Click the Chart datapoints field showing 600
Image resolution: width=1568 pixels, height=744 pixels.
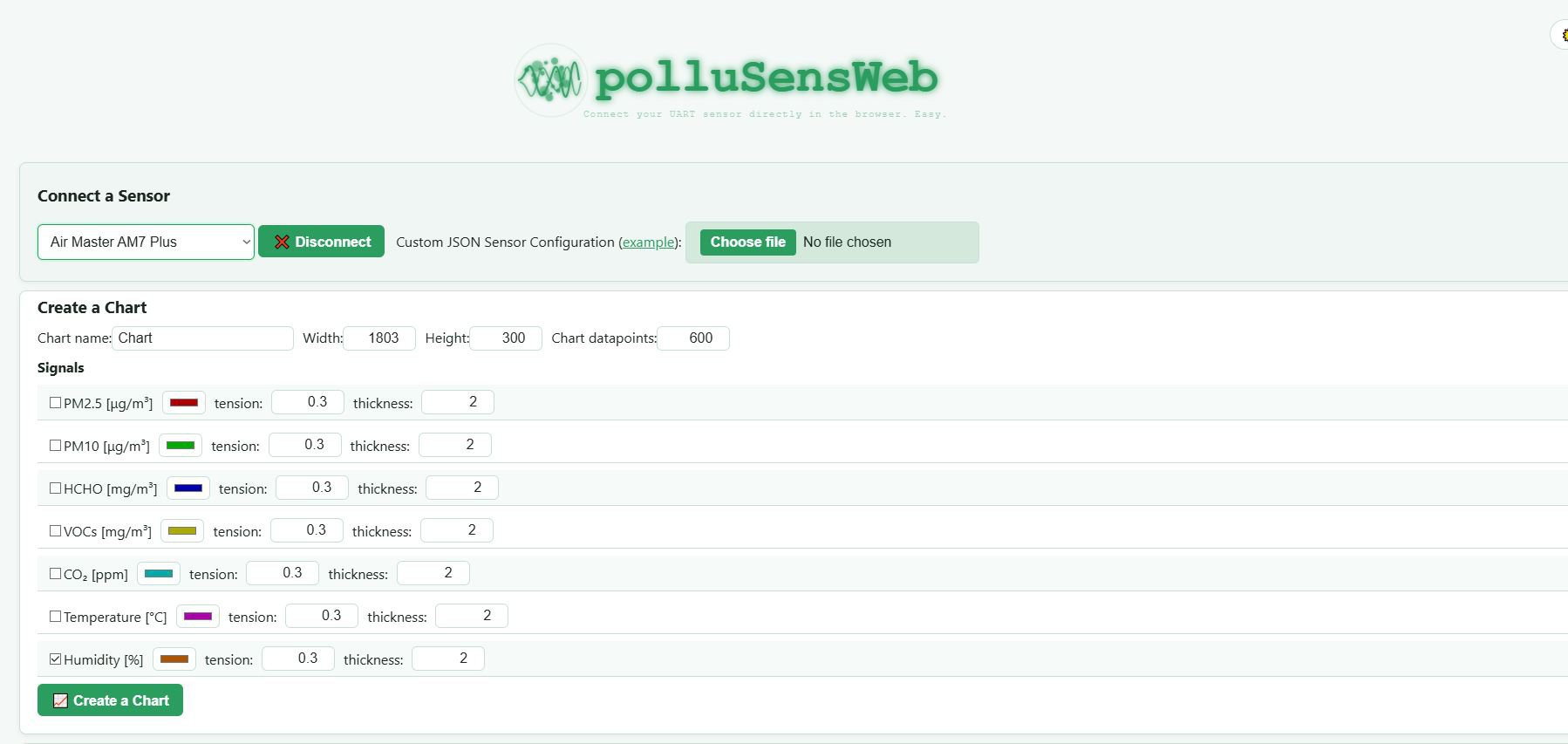tap(693, 338)
